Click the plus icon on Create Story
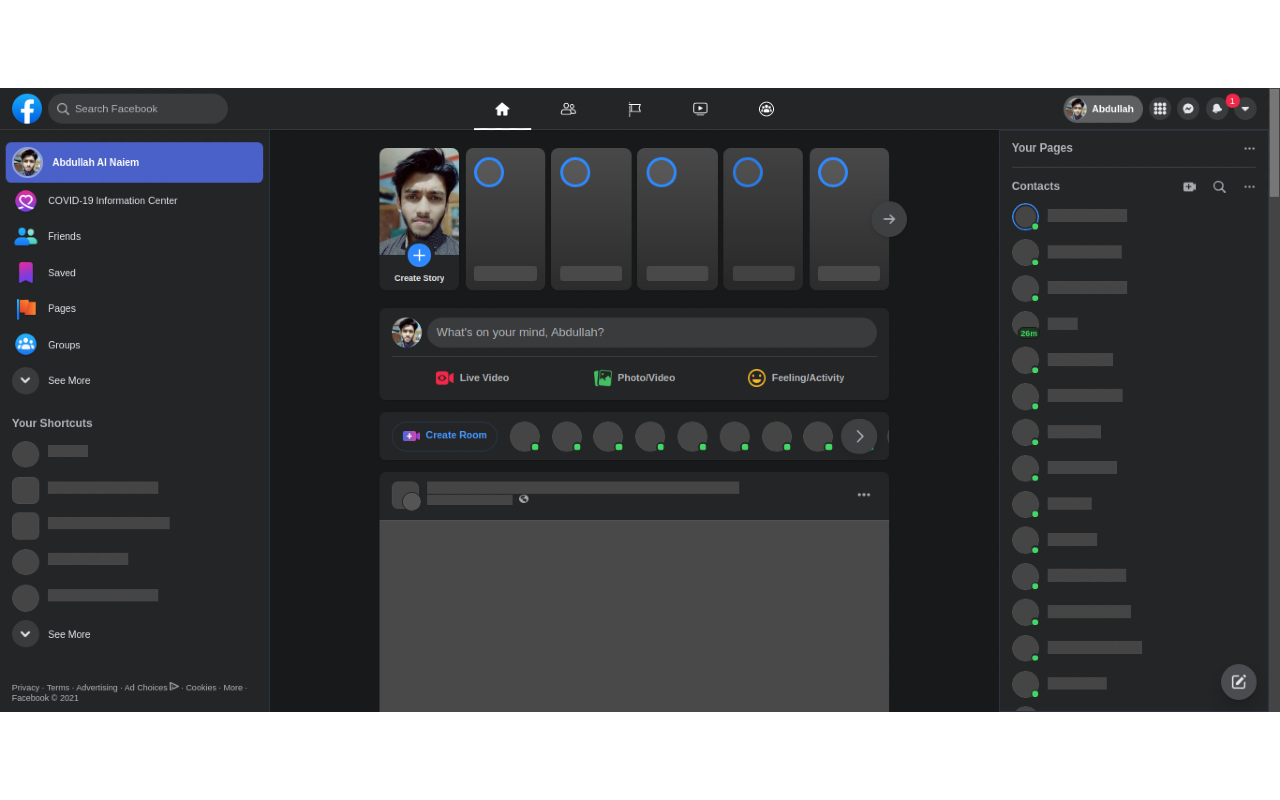Screen dimensions: 1280x800 419,255
